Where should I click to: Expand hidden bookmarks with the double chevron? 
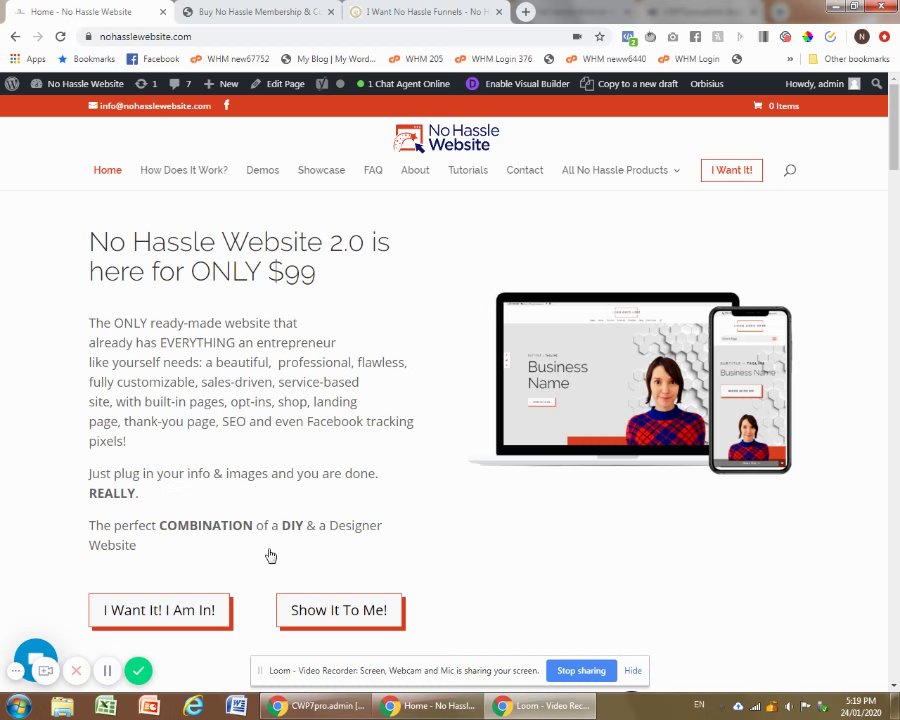[x=790, y=59]
